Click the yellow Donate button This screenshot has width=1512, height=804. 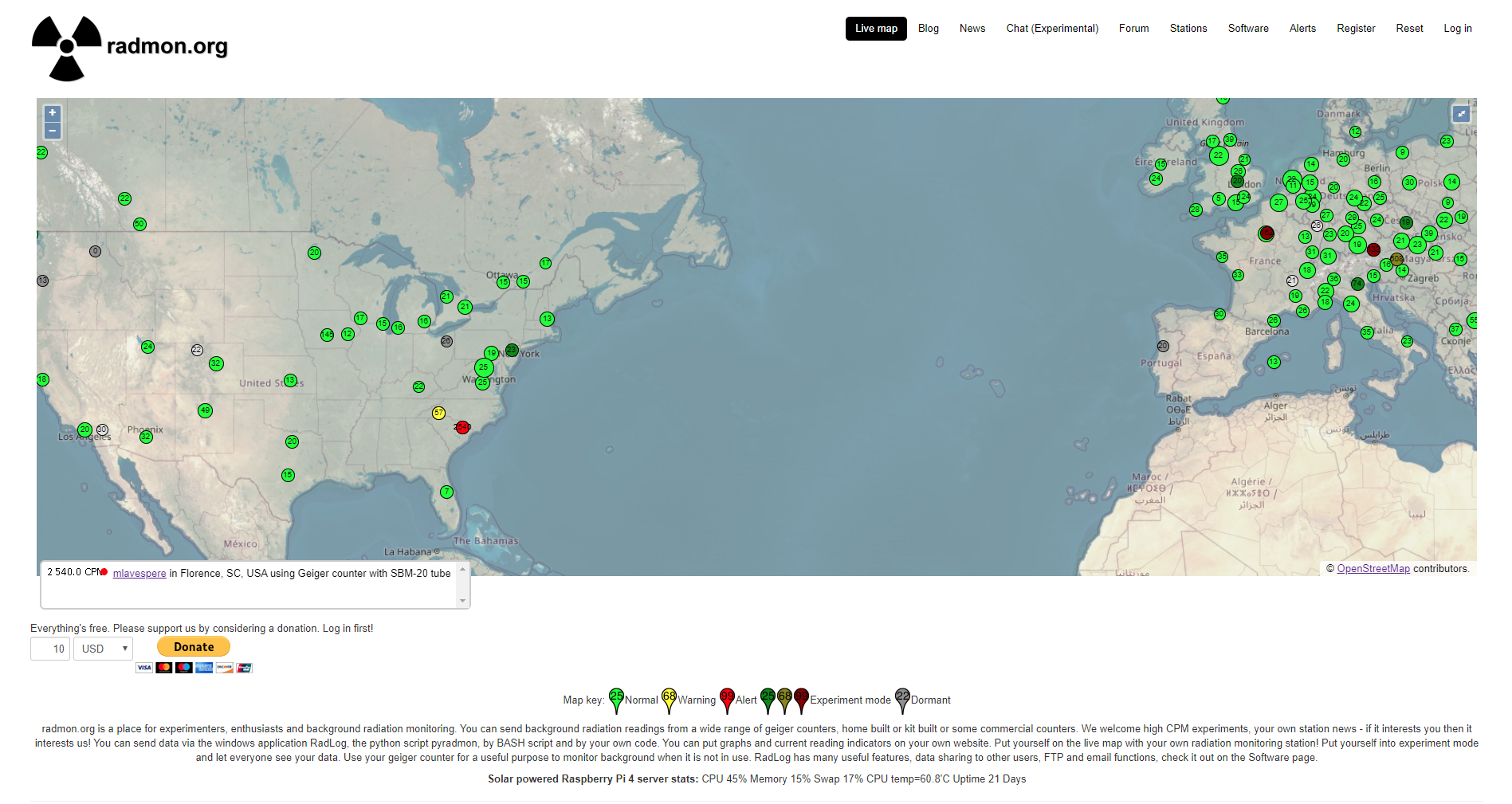[x=194, y=646]
